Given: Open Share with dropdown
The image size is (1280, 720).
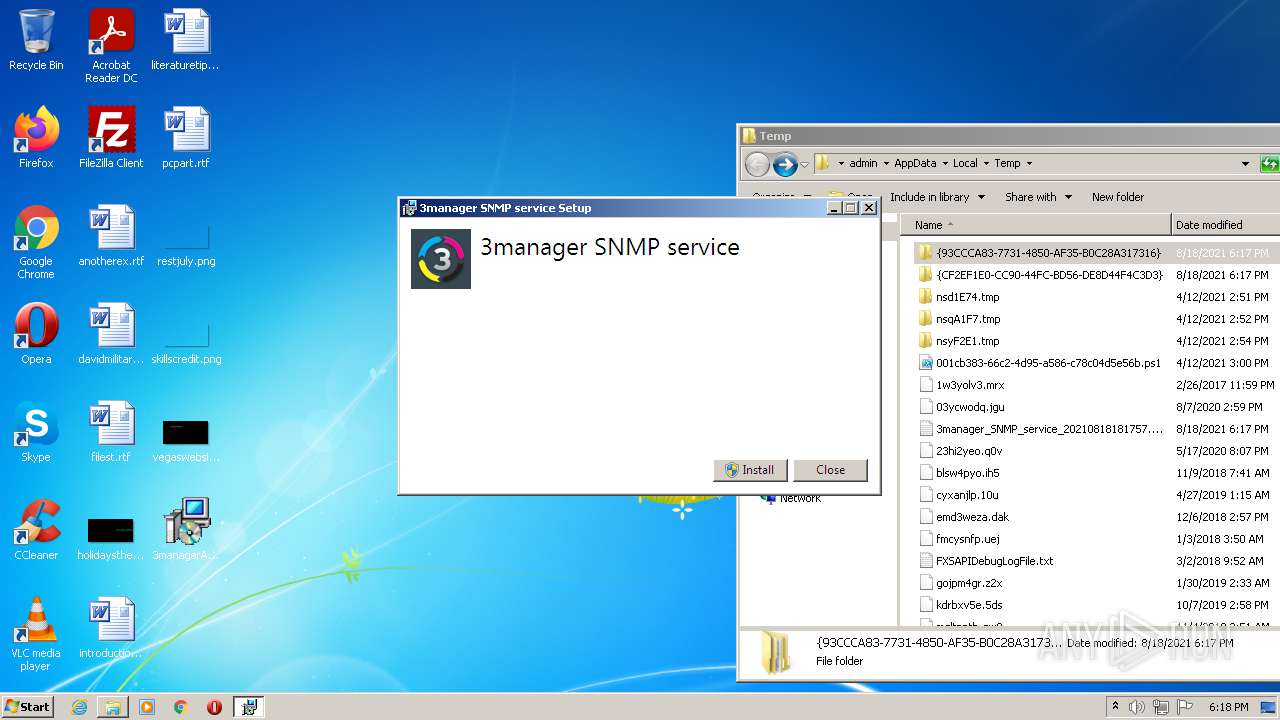Looking at the screenshot, I should click(x=1038, y=197).
